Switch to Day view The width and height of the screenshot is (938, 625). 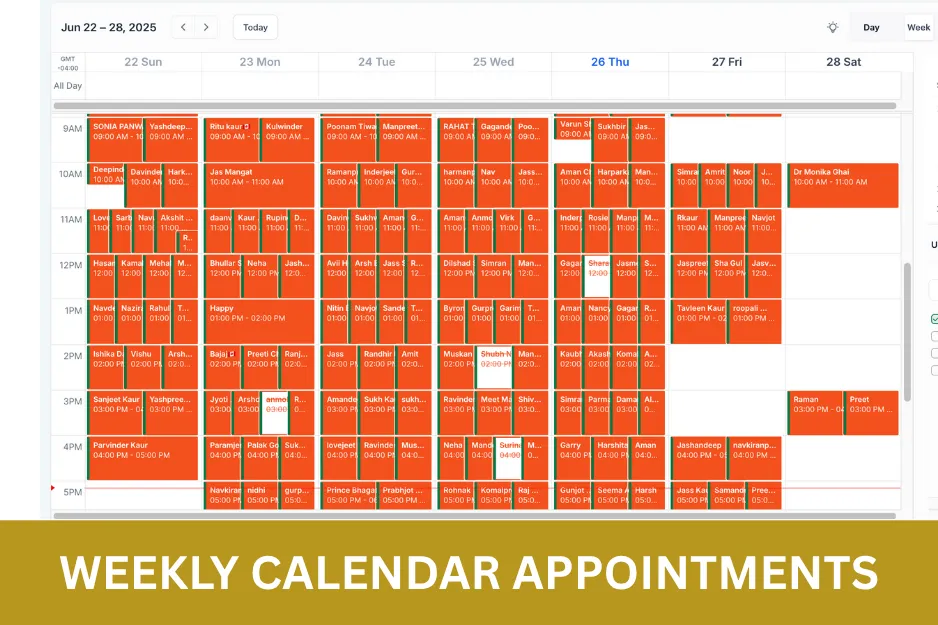(x=871, y=28)
